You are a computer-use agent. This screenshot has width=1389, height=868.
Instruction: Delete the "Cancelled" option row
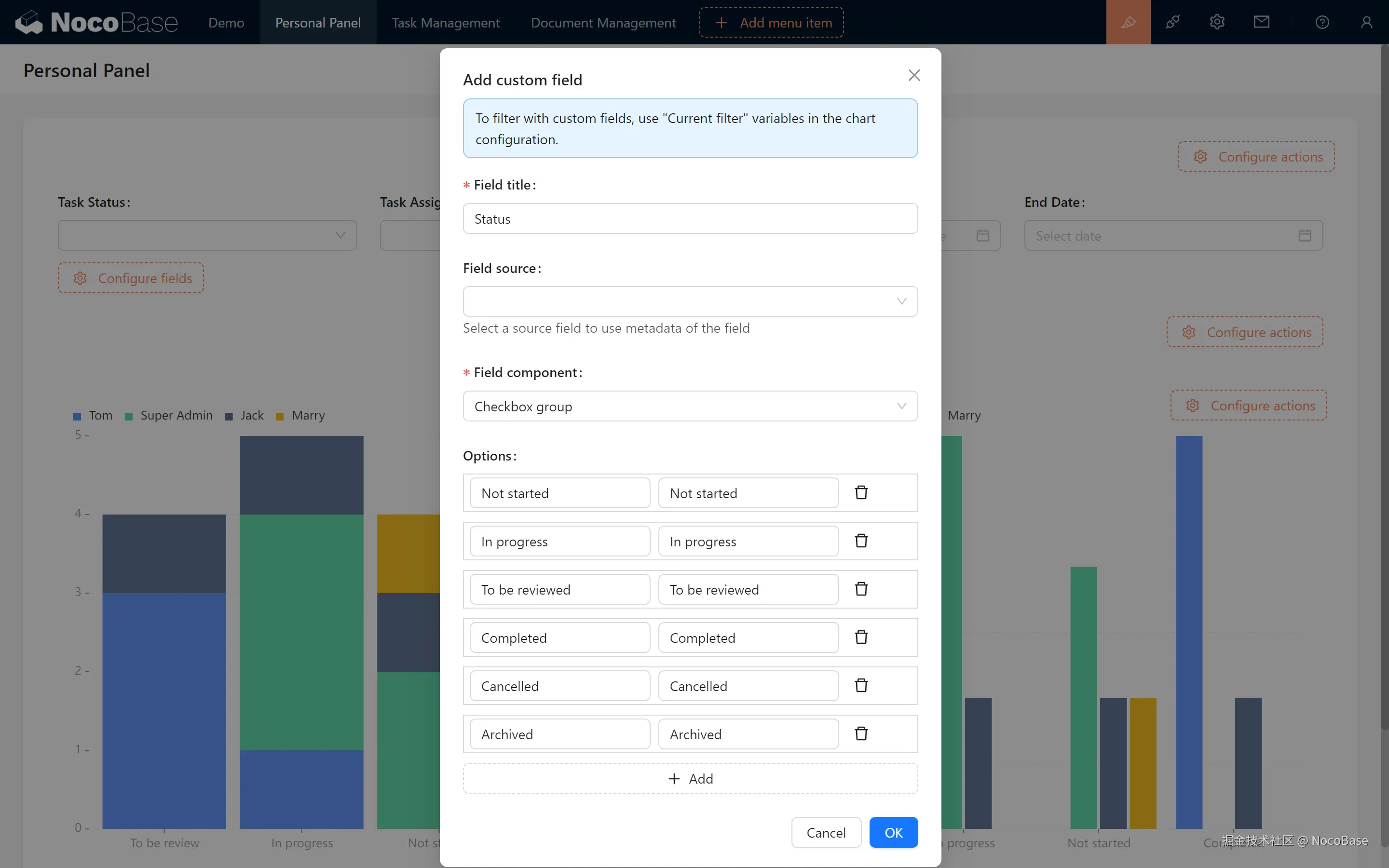[x=861, y=685]
